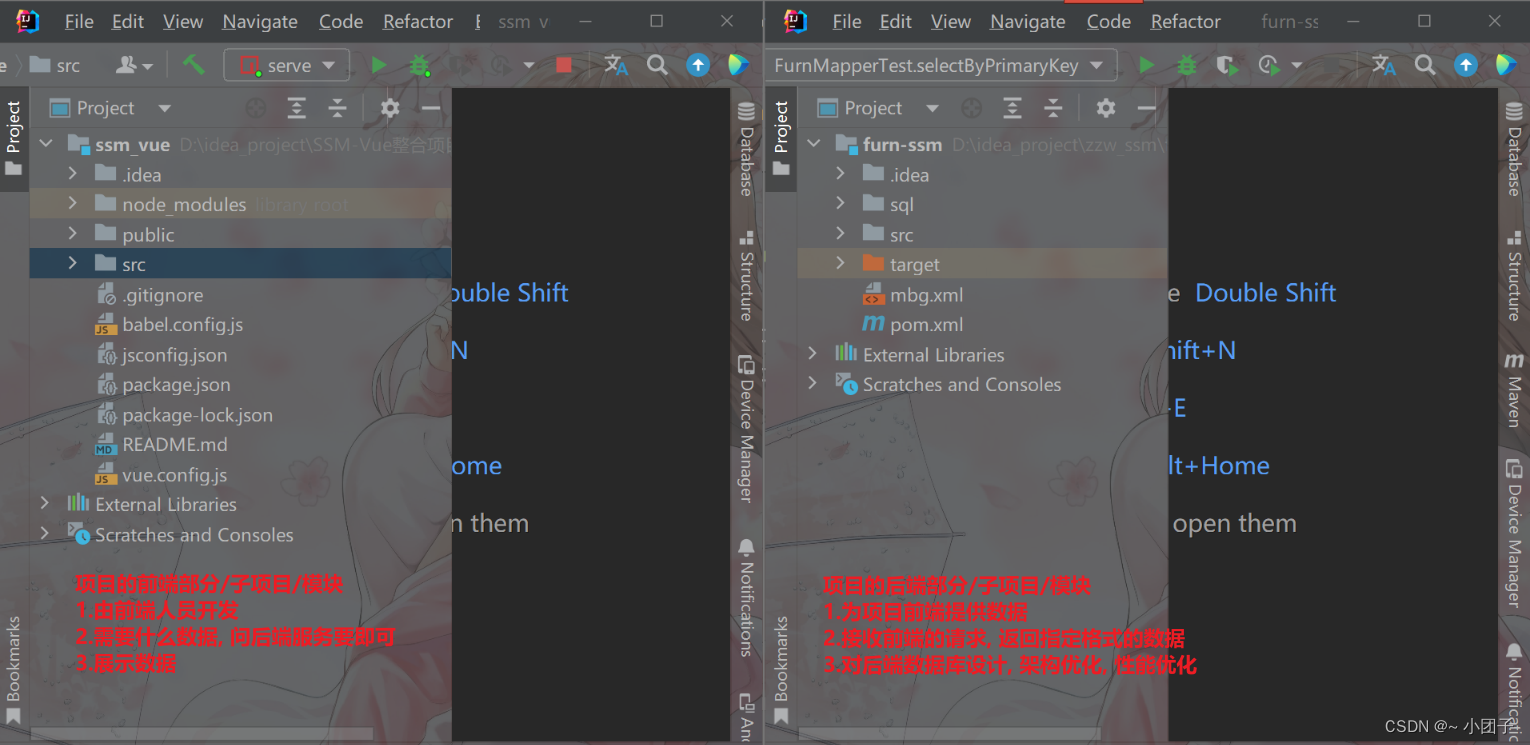Image resolution: width=1530 pixels, height=745 pixels.
Task: Select pom.xml in furn-ssm tree
Action: 926,324
